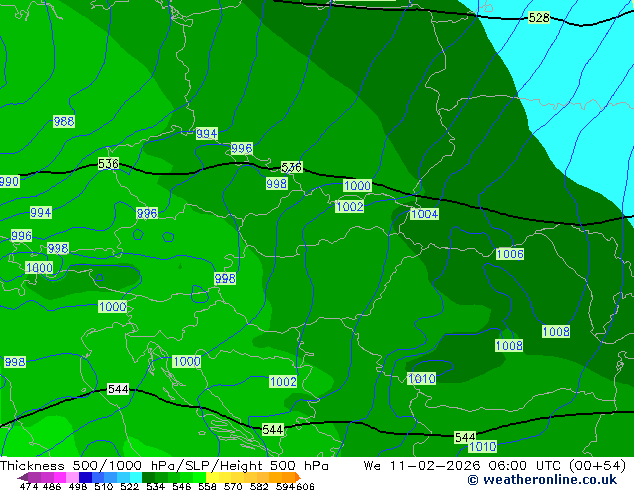Click the 522 legend value
Image resolution: width=634 pixels, height=490 pixels.
(x=129, y=486)
